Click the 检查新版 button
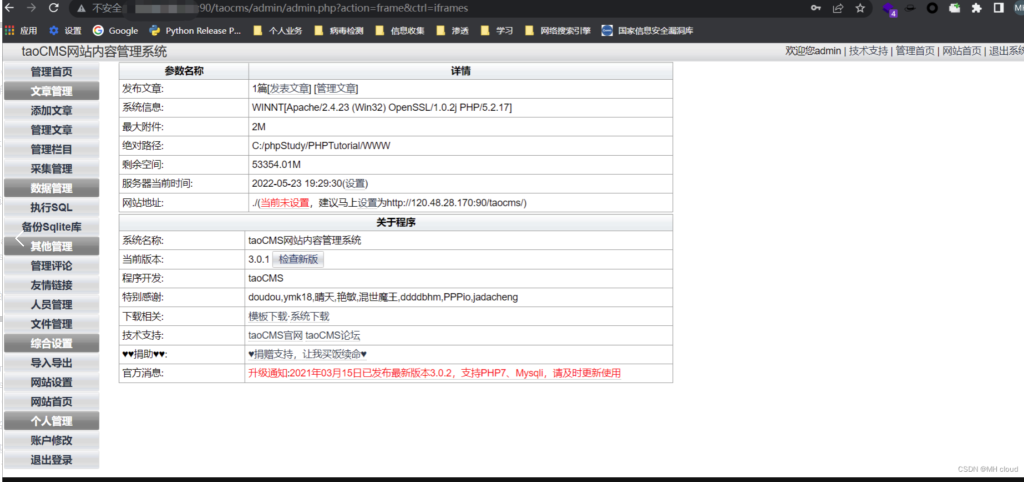The image size is (1024, 482). click(x=298, y=259)
